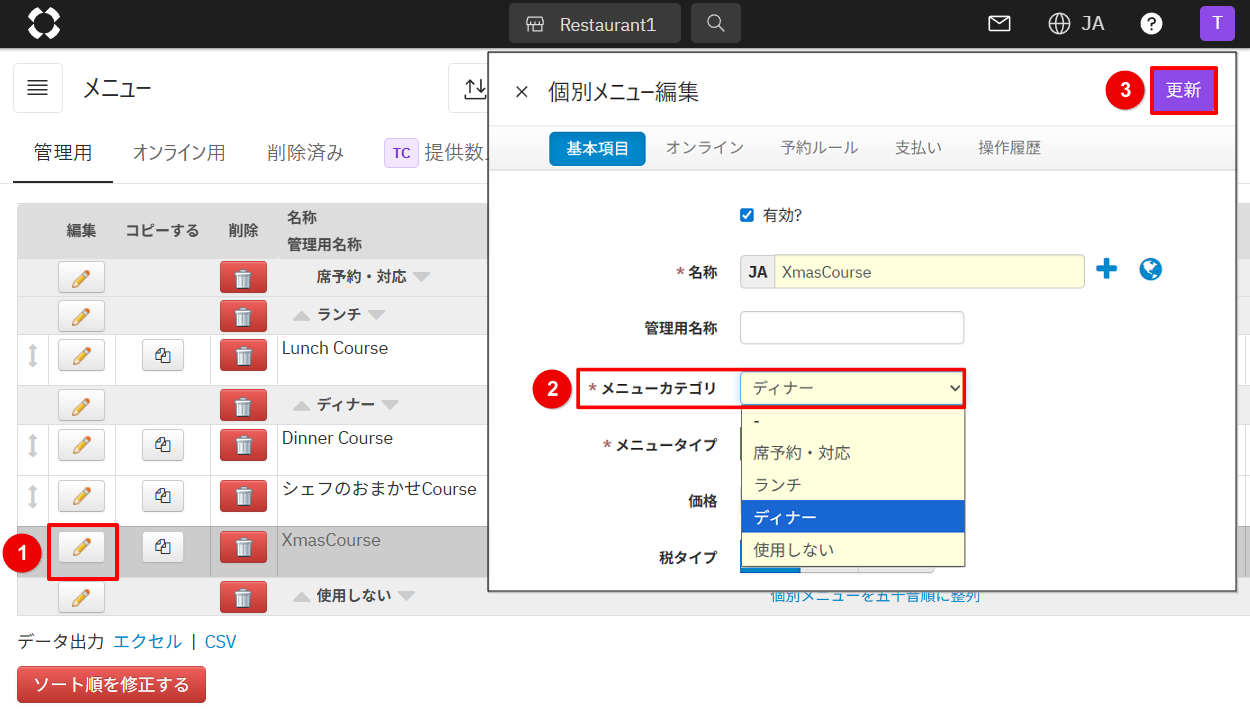Delete the Lunch Course menu
The height and width of the screenshot is (724, 1250).
(x=243, y=355)
